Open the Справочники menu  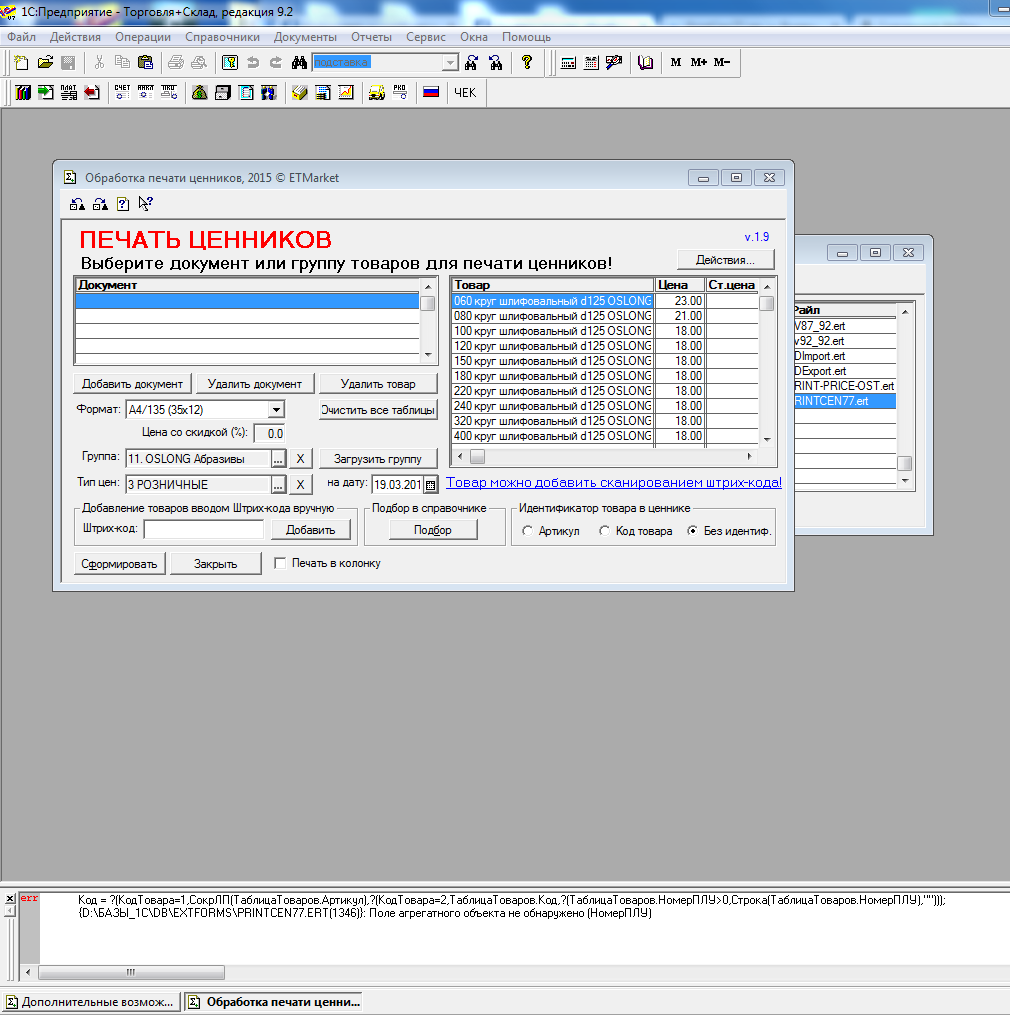(222, 37)
